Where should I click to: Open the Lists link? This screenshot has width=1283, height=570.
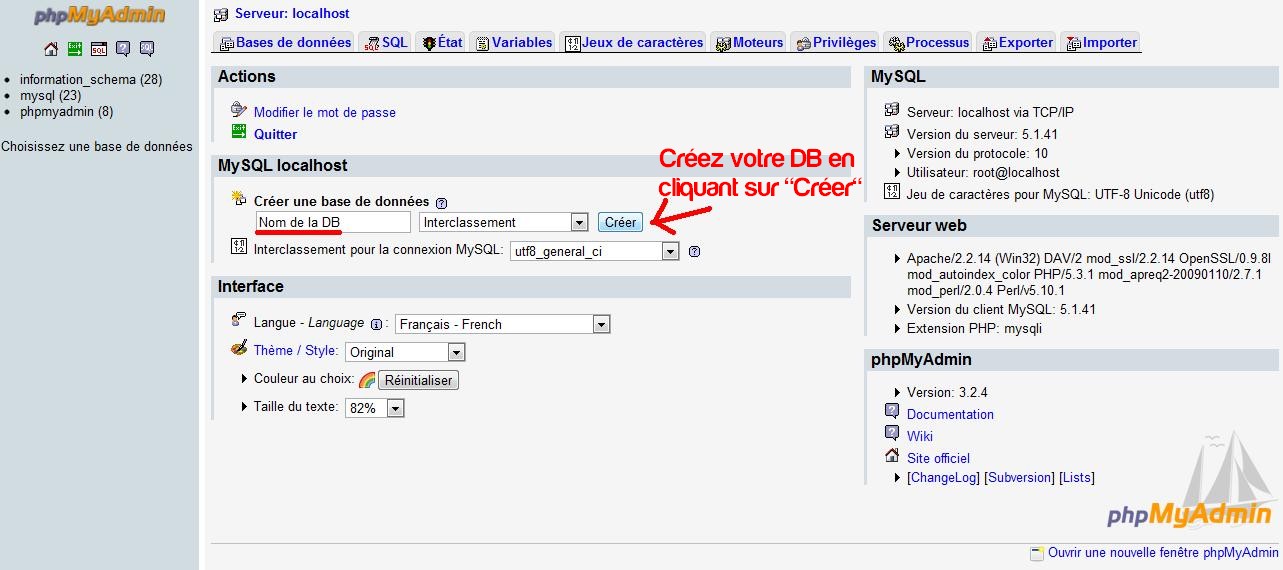(1077, 478)
